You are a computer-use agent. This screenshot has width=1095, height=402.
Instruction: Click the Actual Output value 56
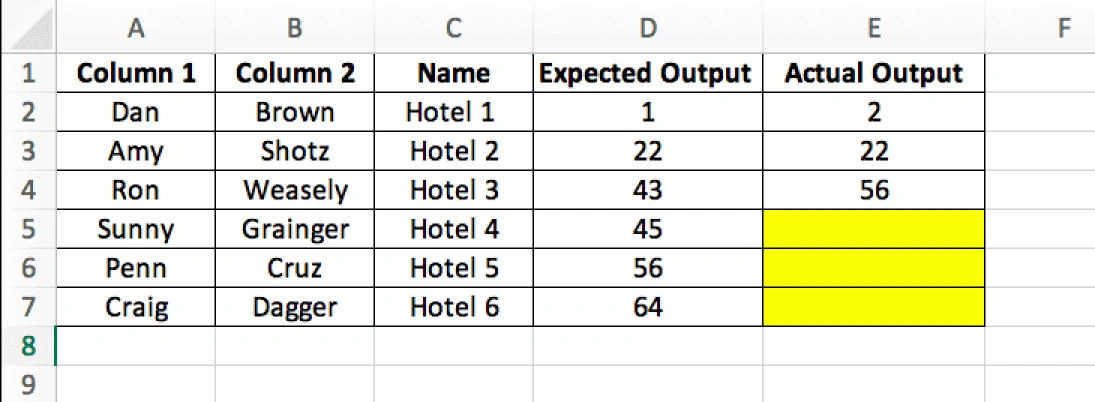873,190
